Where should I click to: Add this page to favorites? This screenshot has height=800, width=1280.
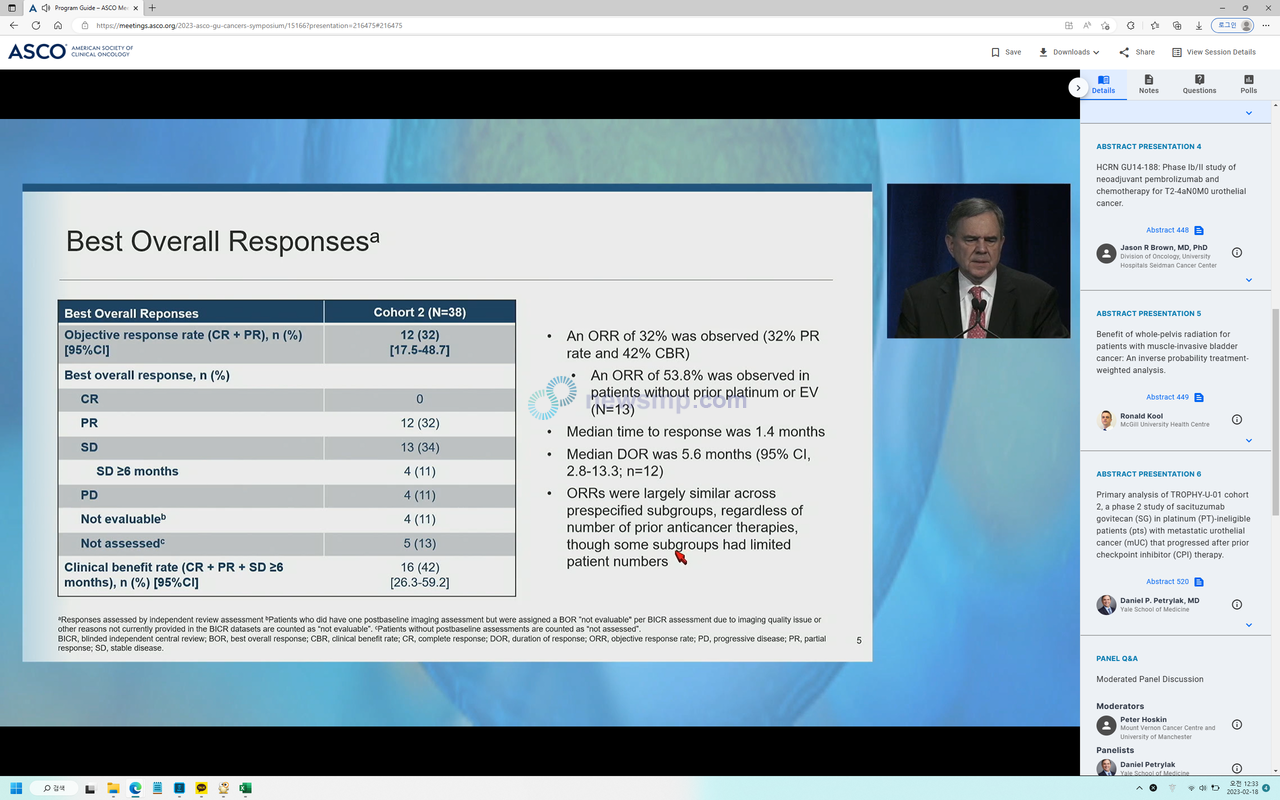point(1105,25)
